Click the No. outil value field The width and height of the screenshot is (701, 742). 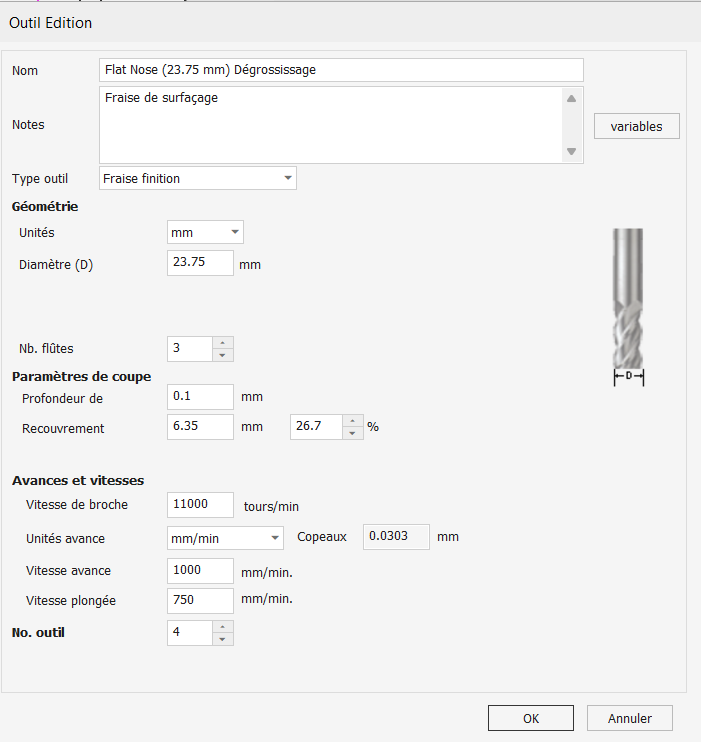(190, 633)
